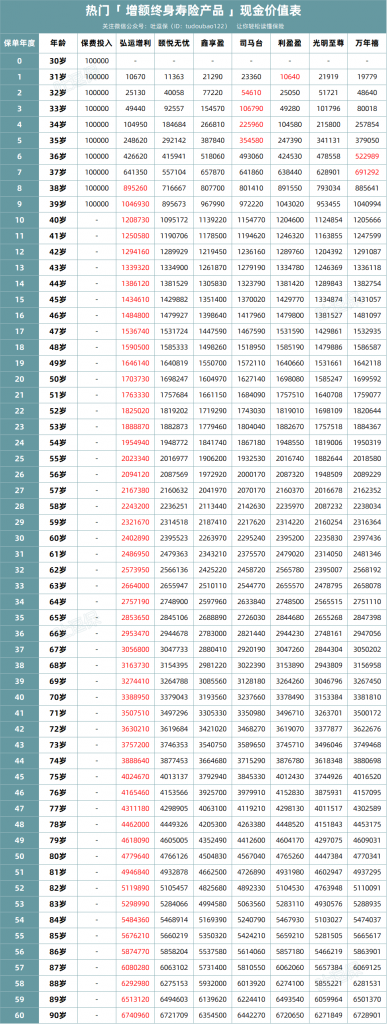This screenshot has height=1024, width=387.
Task: Click the 保费投入 column header
Action: pos(97,44)
